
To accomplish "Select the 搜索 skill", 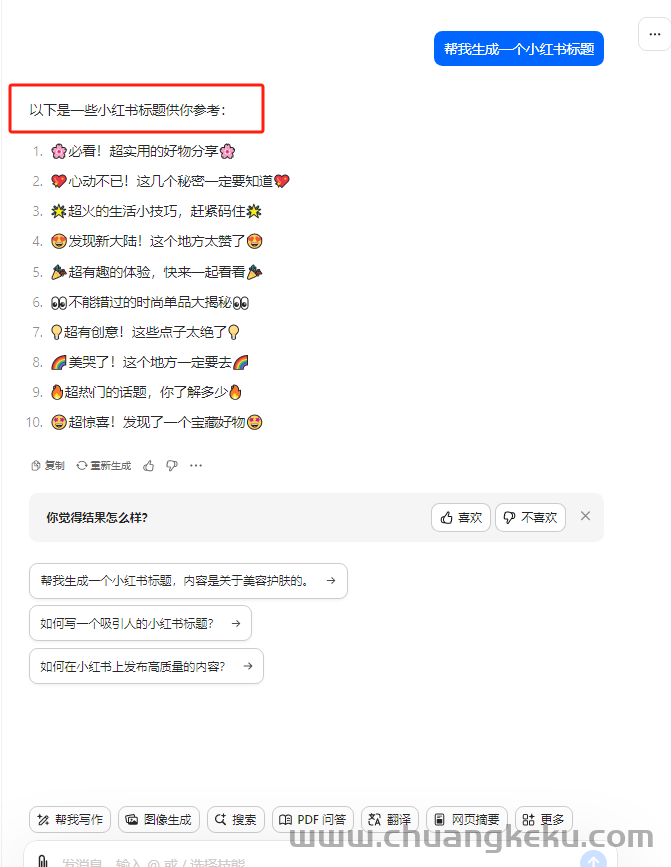I will coord(236,819).
